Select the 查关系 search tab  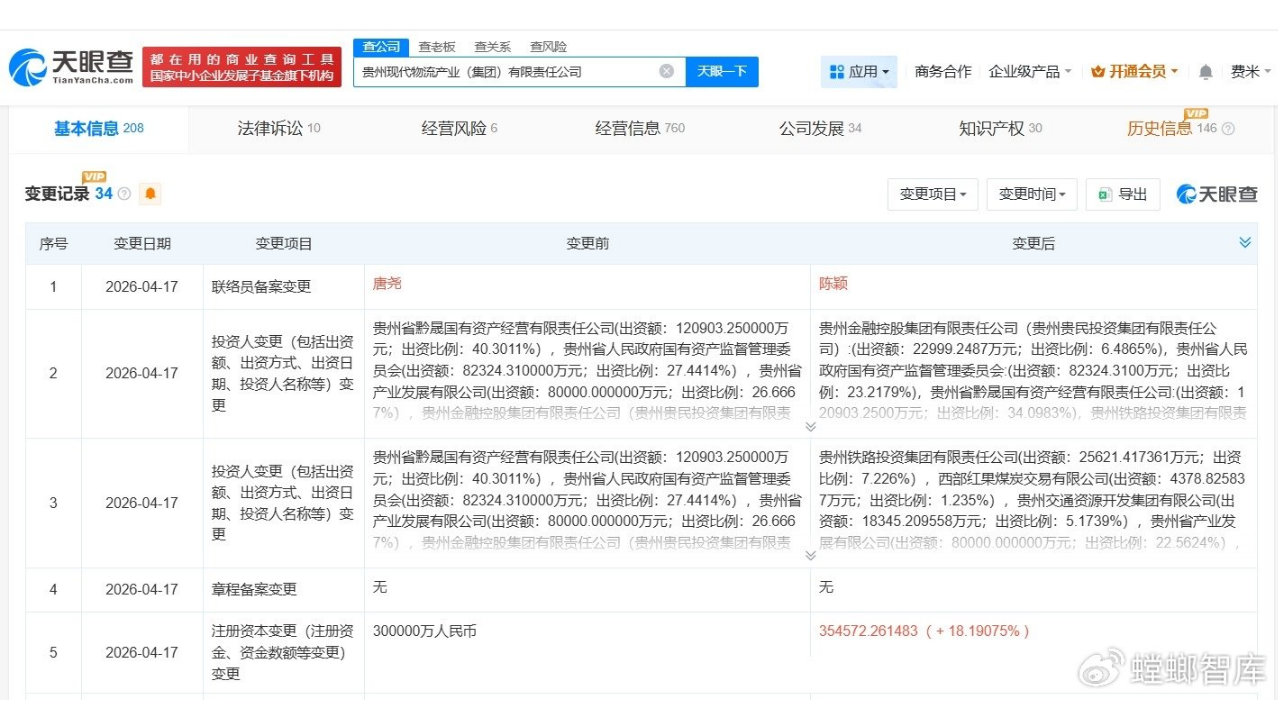click(492, 46)
